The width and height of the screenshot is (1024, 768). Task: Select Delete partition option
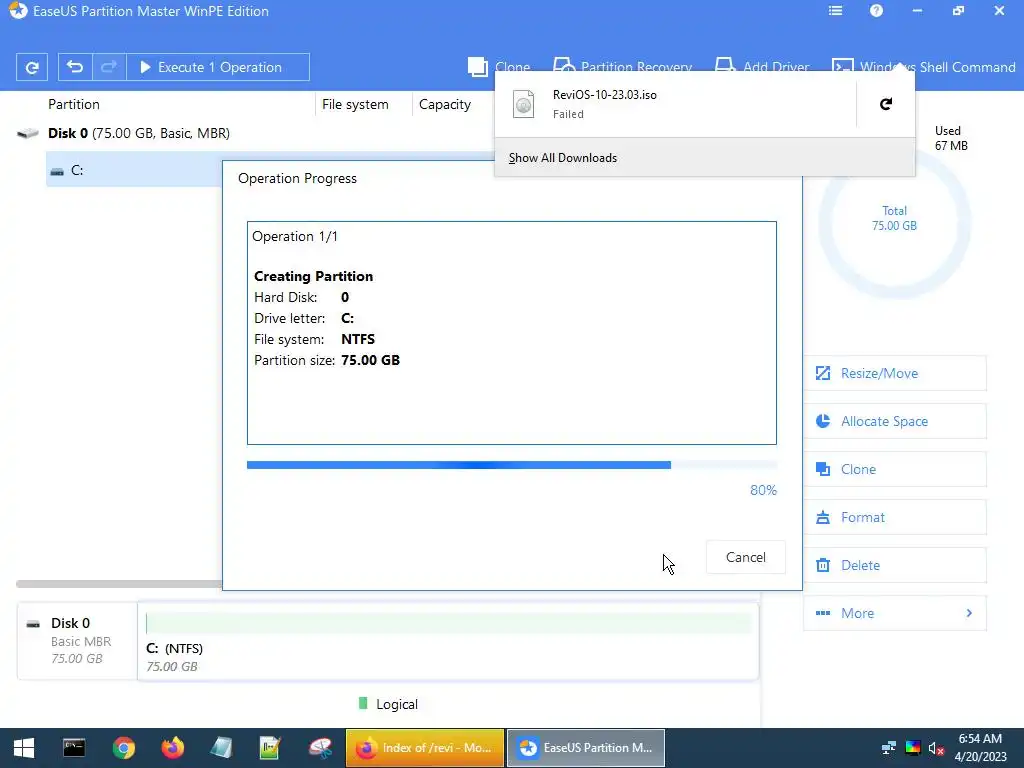click(895, 565)
